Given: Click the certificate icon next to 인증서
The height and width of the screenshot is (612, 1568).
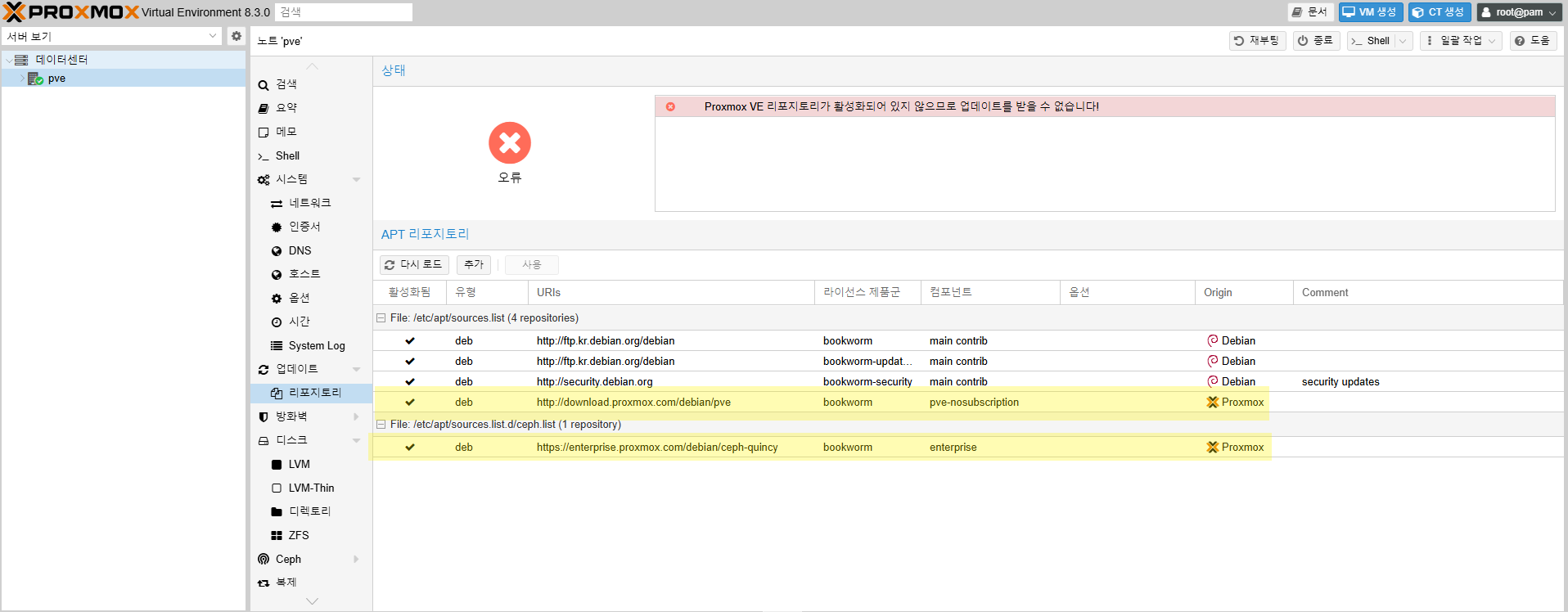Looking at the screenshot, I should (277, 227).
